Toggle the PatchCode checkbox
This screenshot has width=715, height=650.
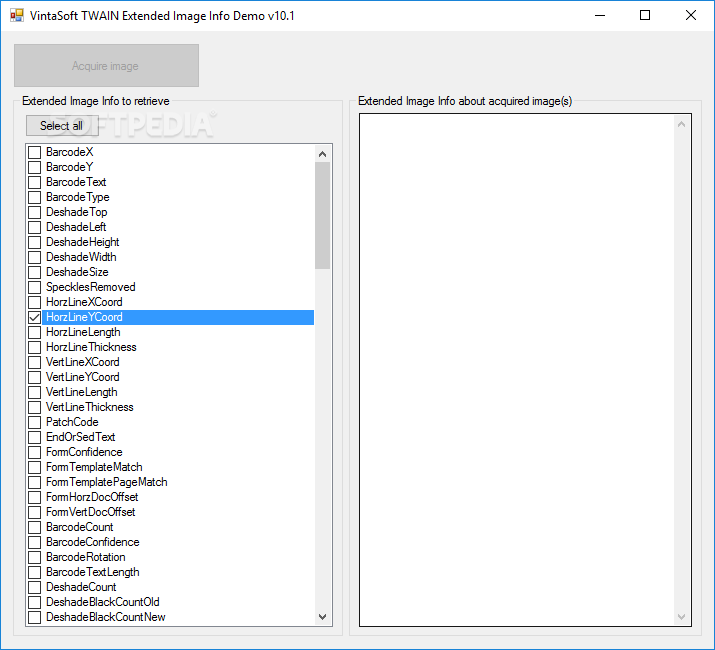(35, 422)
